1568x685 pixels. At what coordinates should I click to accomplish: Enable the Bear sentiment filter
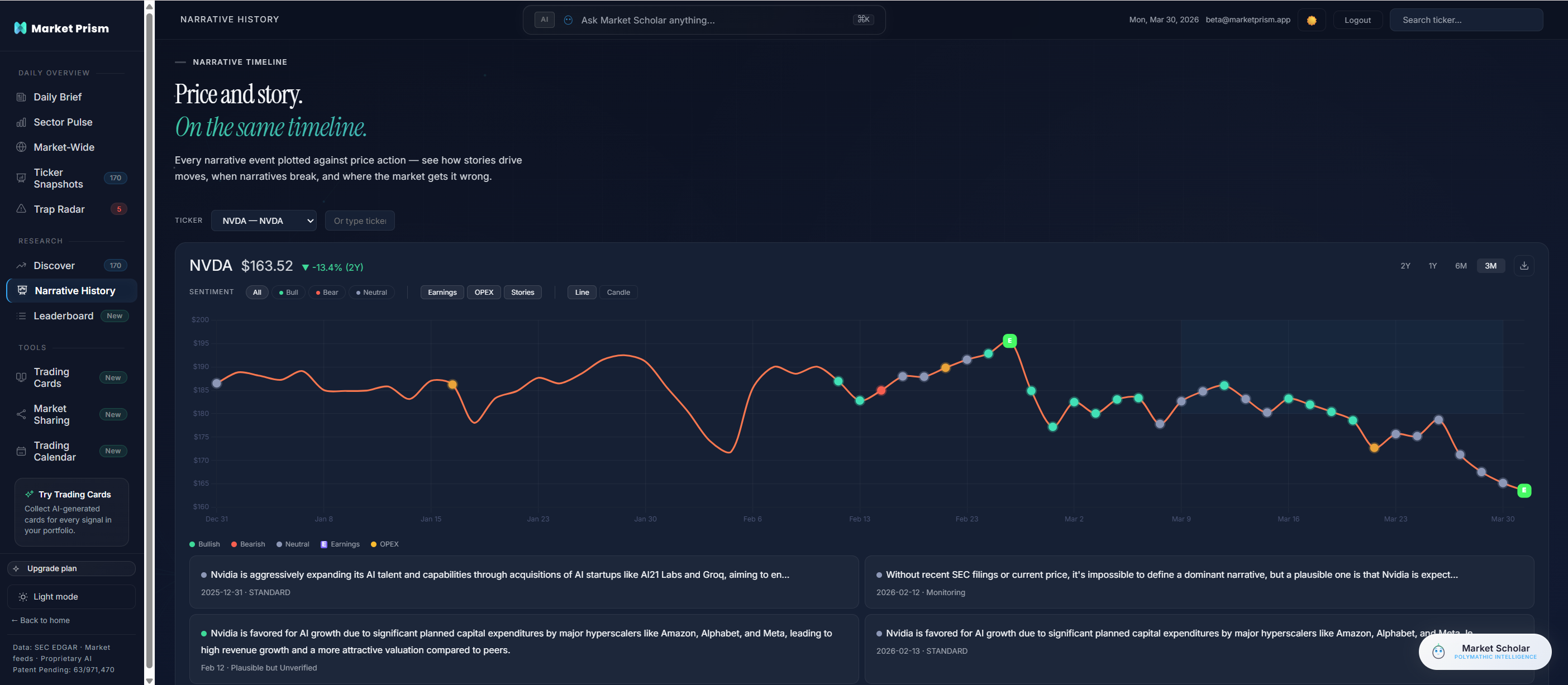(x=327, y=292)
